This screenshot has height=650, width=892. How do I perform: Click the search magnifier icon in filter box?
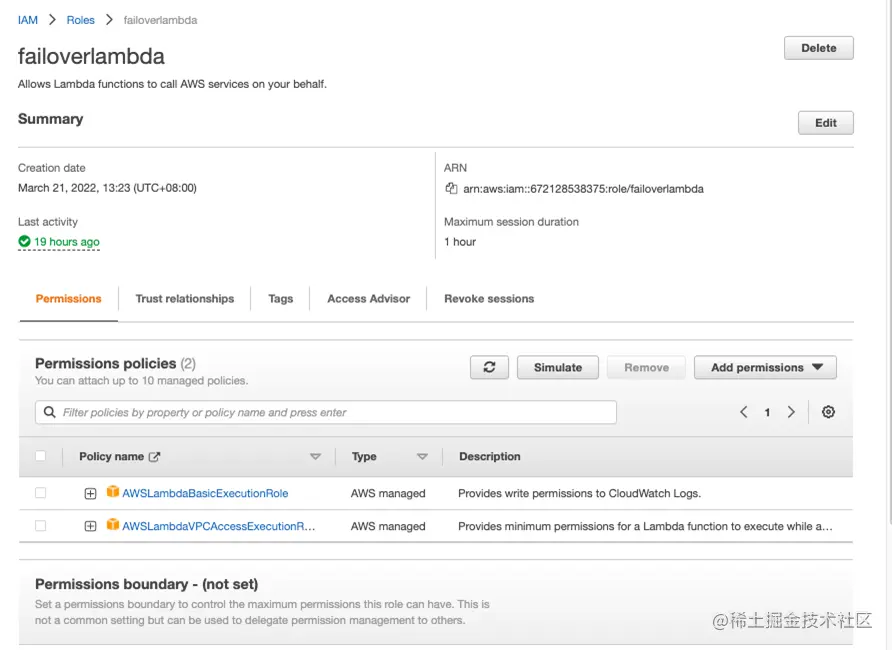click(x=49, y=412)
